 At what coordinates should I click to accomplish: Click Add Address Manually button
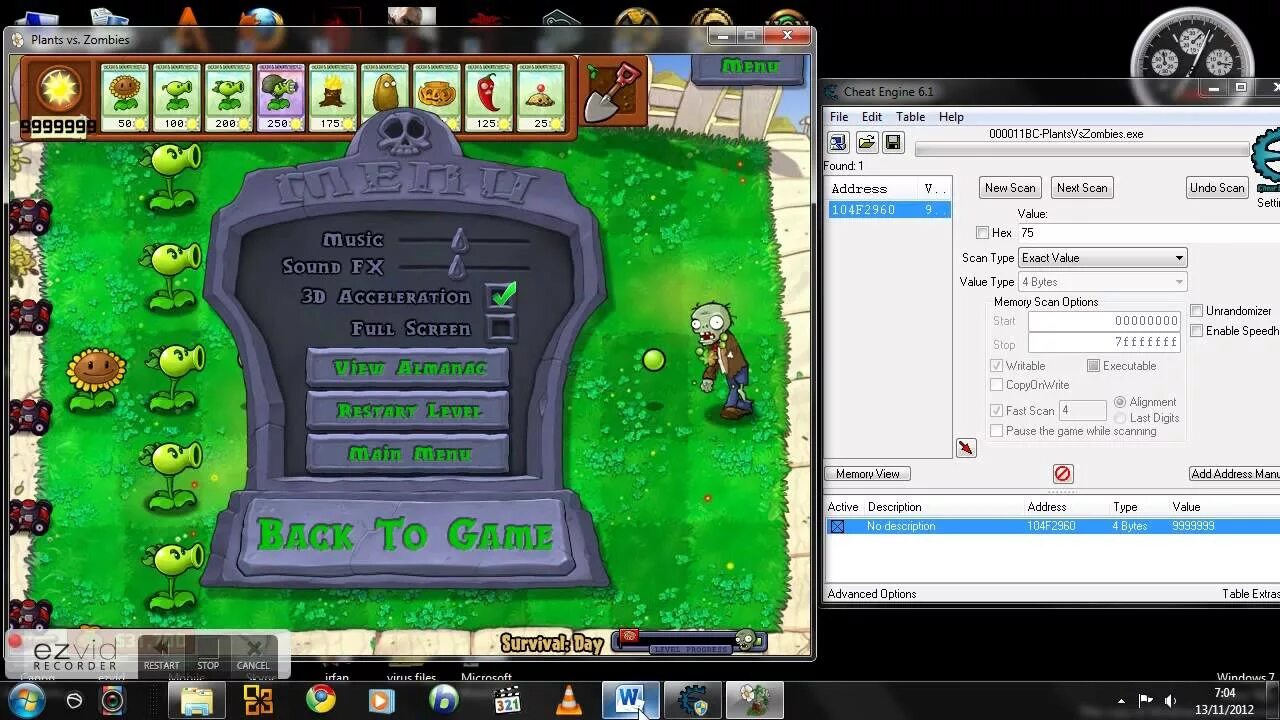[x=1234, y=474]
